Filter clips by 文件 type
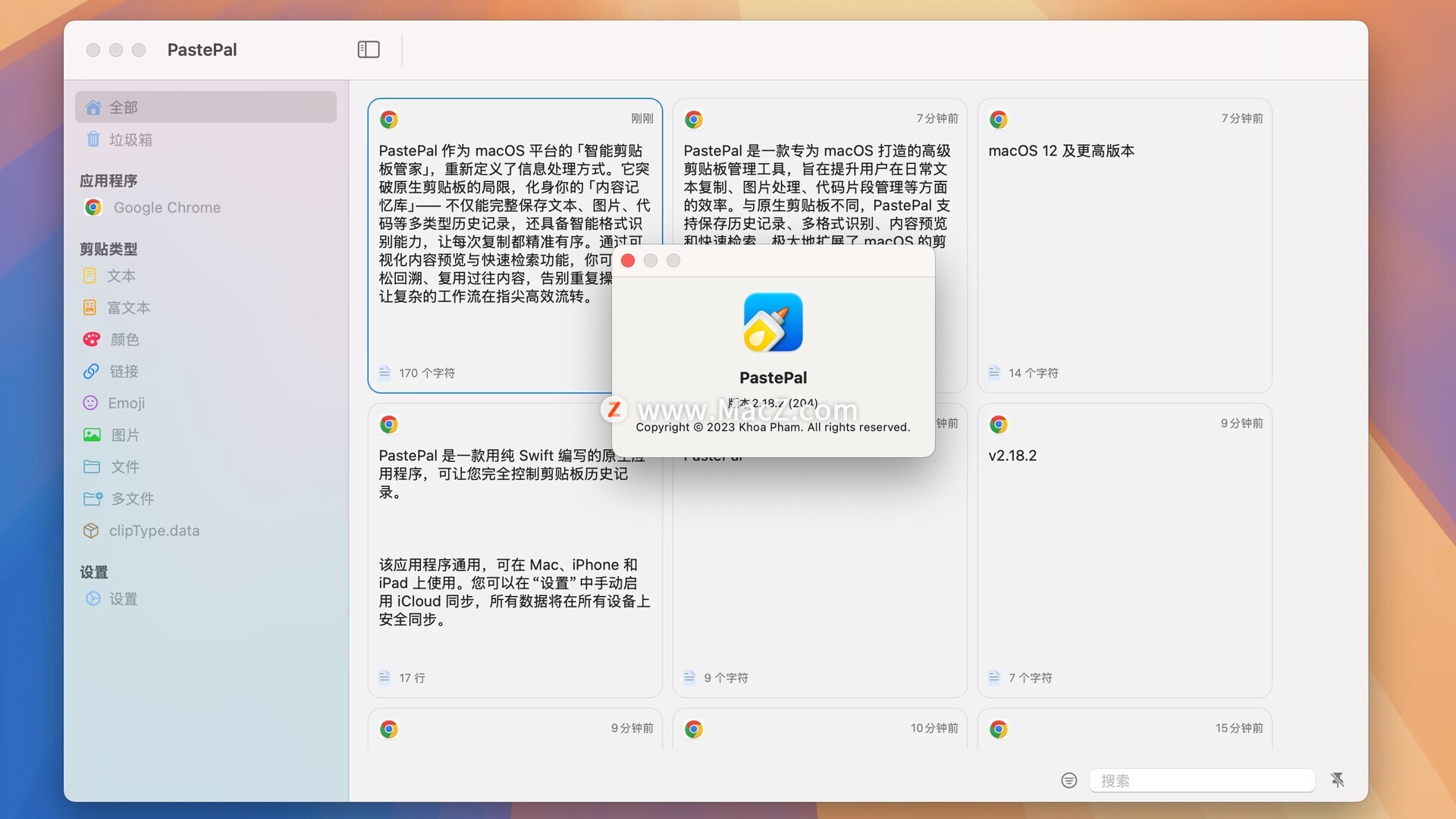 [206, 467]
